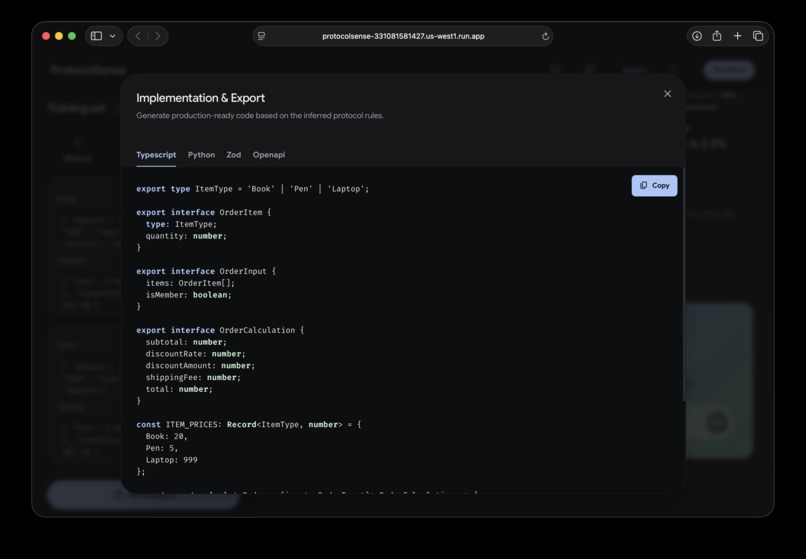Switch to the Zod tab
Image resolution: width=806 pixels, height=559 pixels.
[x=233, y=155]
